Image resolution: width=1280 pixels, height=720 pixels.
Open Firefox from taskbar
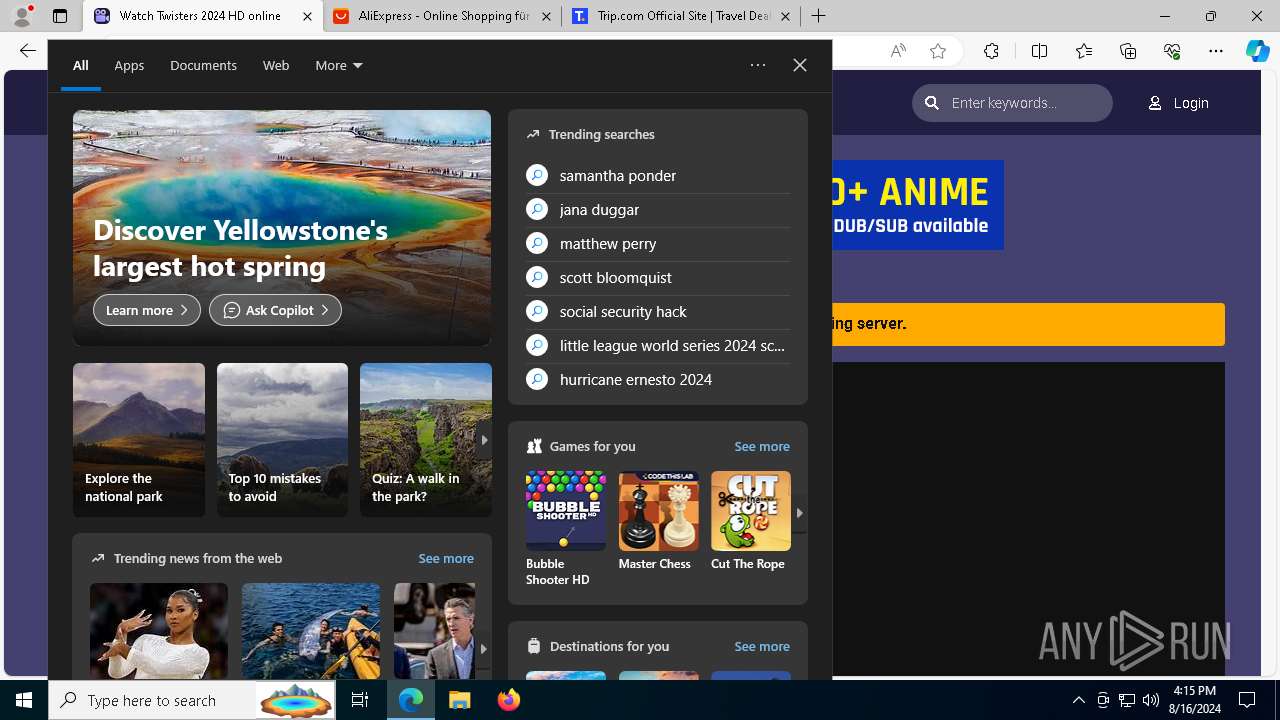coord(509,700)
